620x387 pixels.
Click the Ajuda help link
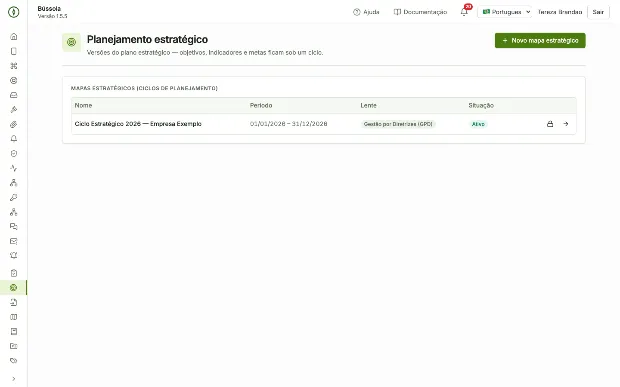click(x=366, y=12)
